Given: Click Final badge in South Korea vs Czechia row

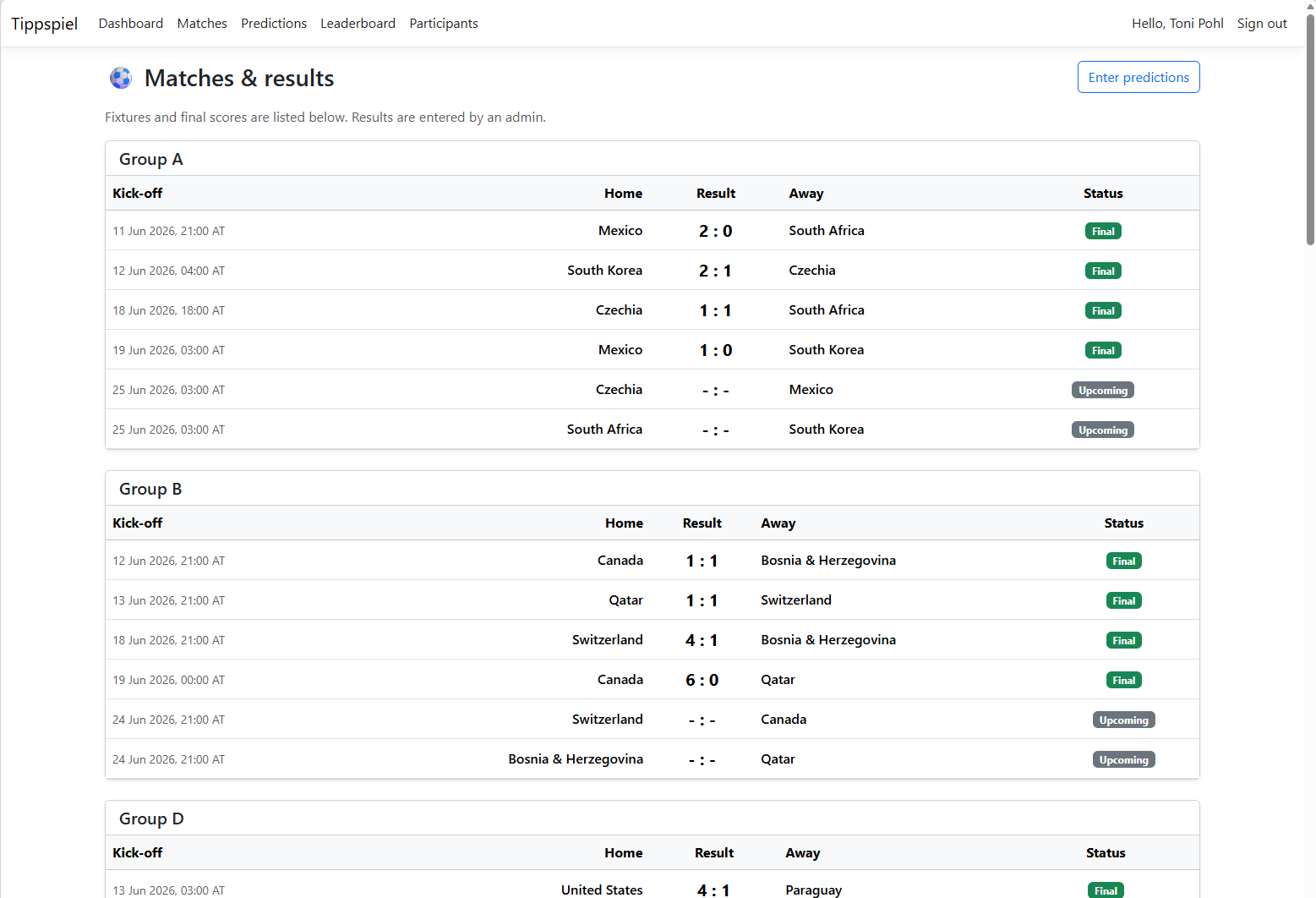Looking at the screenshot, I should click(1103, 271).
